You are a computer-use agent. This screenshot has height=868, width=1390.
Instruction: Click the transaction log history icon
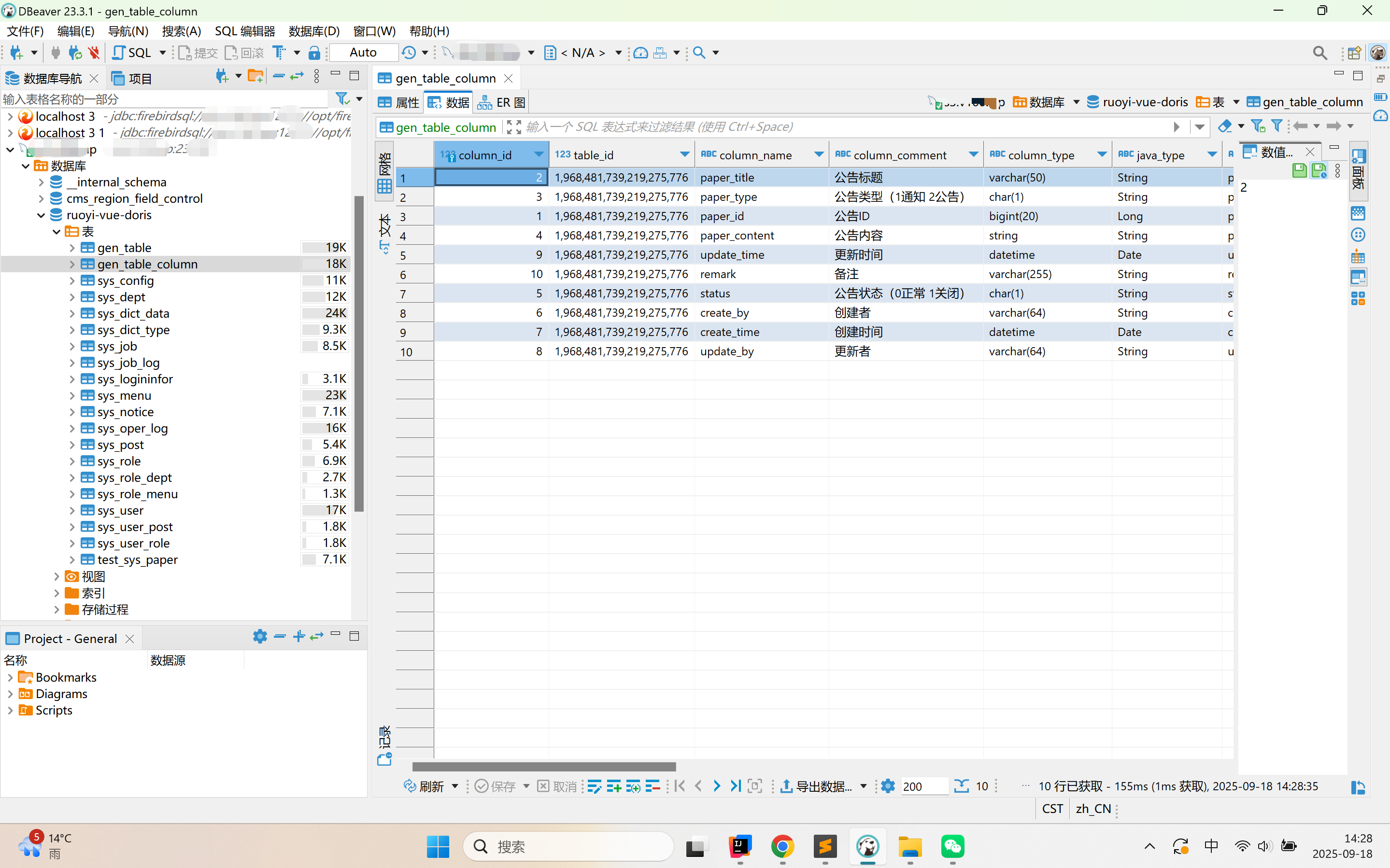coord(409,53)
